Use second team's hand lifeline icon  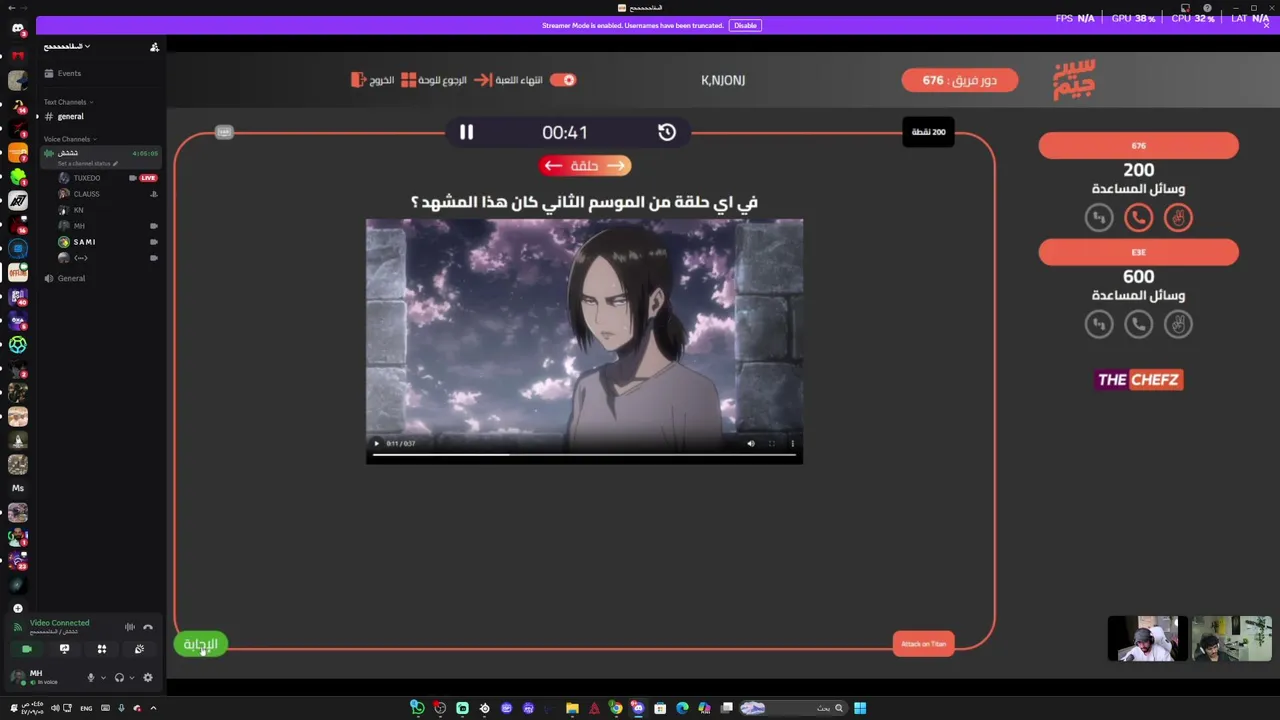tap(1178, 324)
